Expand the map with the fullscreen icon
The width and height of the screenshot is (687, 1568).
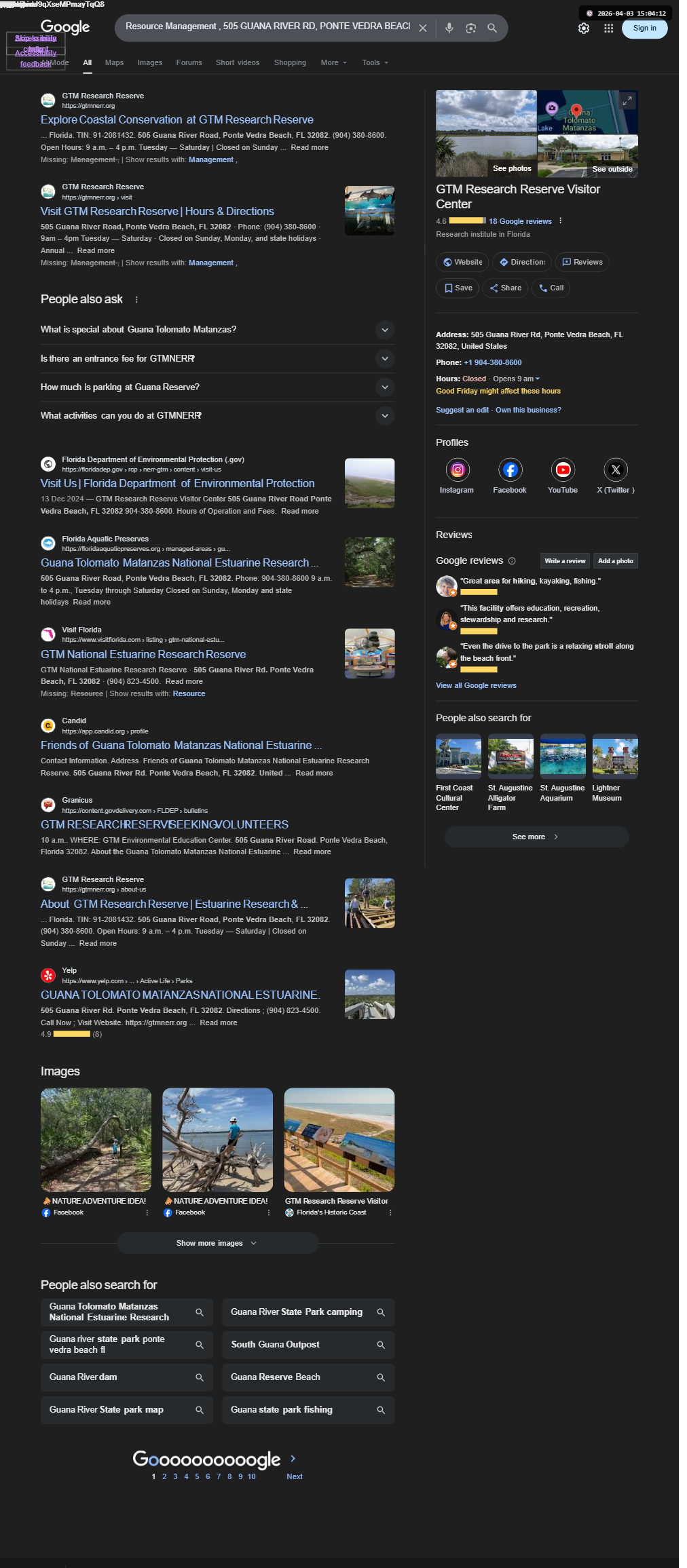(627, 100)
